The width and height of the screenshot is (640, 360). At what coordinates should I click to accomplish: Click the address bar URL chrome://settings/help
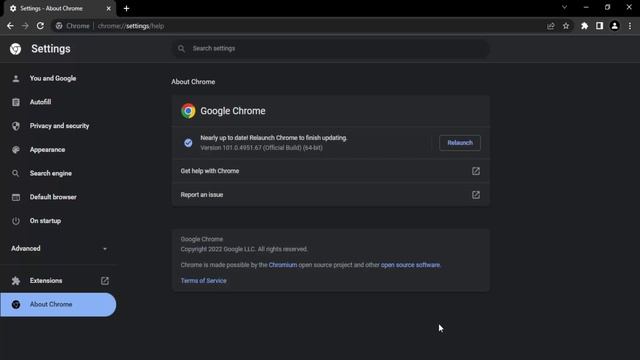131,26
